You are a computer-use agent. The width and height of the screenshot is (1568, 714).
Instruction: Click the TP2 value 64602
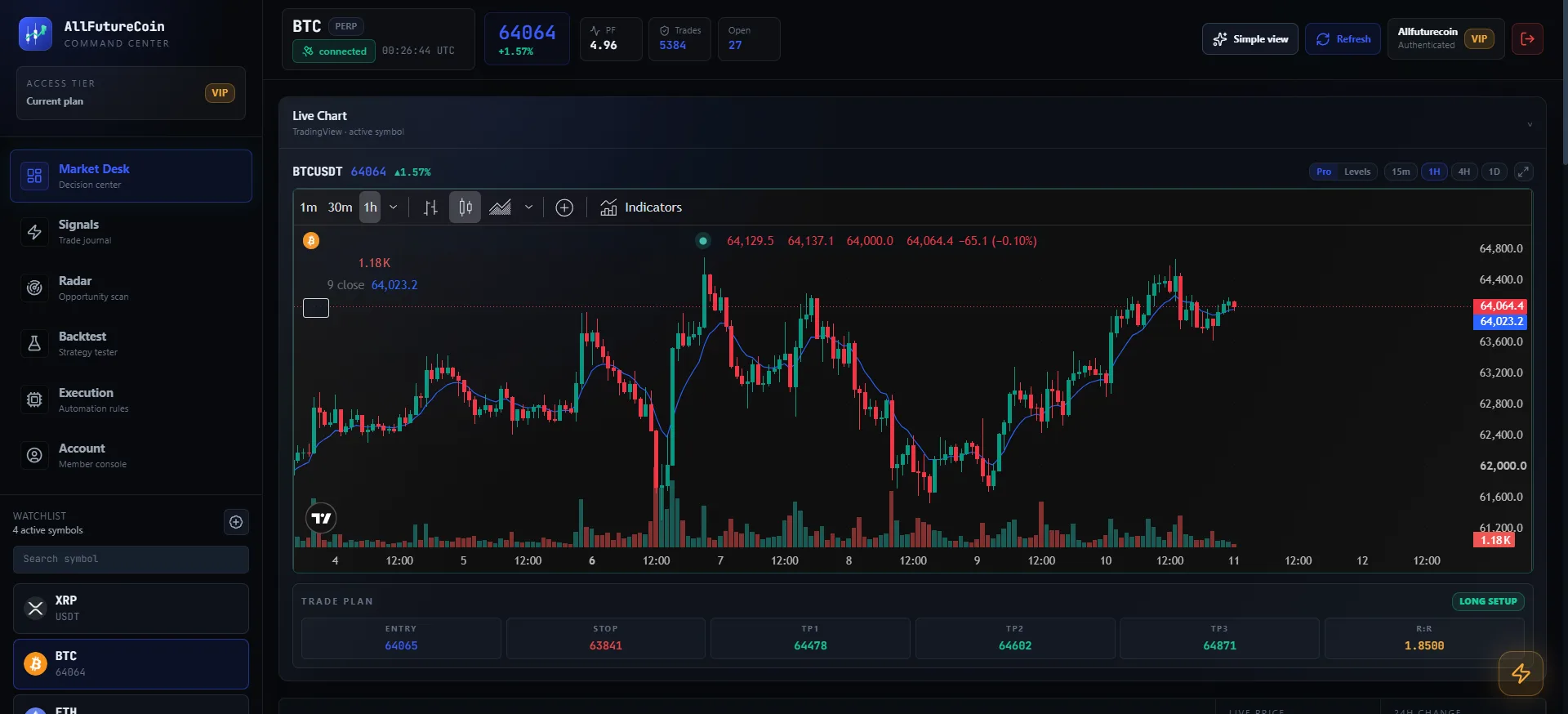point(1015,645)
